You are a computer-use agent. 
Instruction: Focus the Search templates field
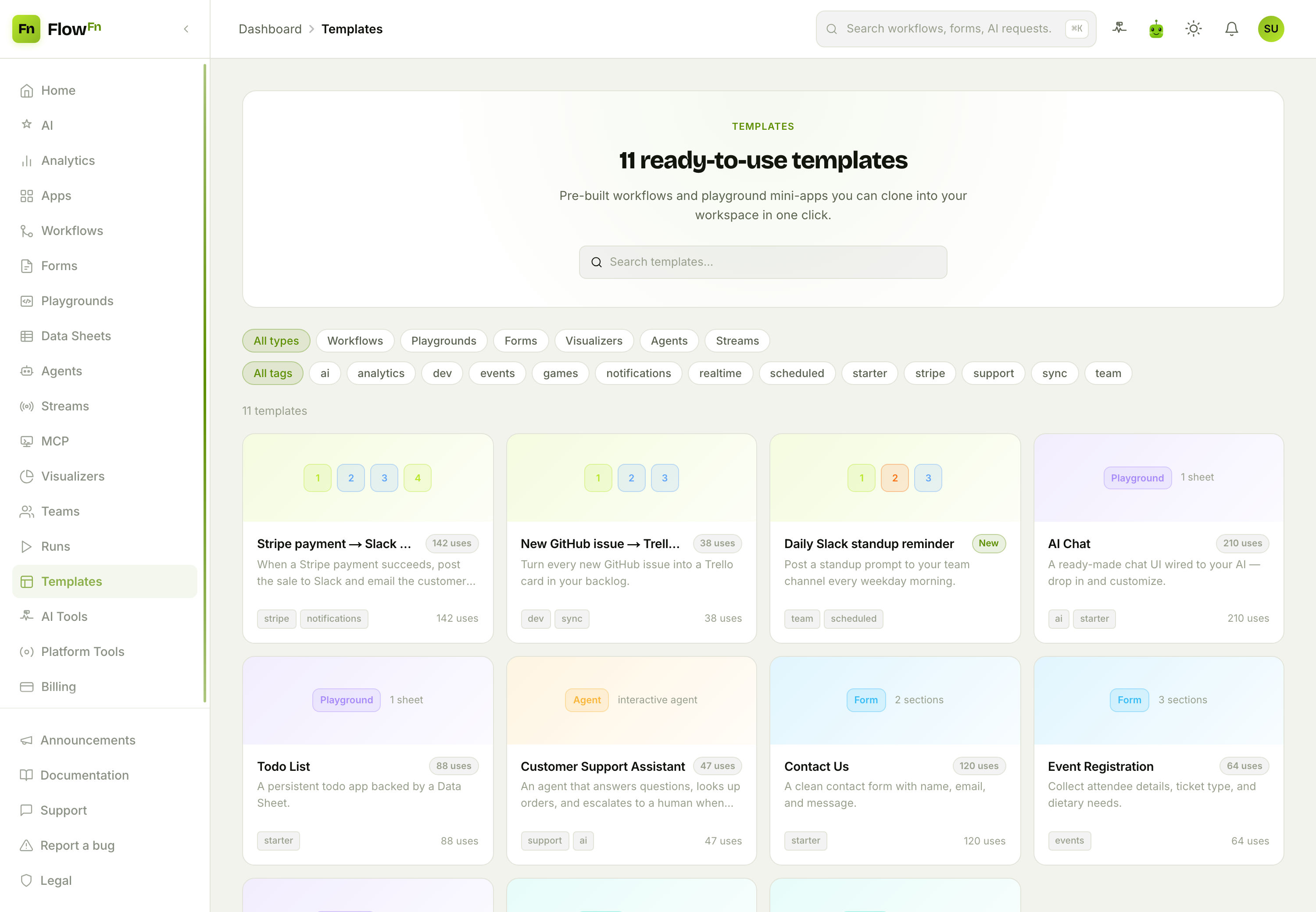click(762, 262)
